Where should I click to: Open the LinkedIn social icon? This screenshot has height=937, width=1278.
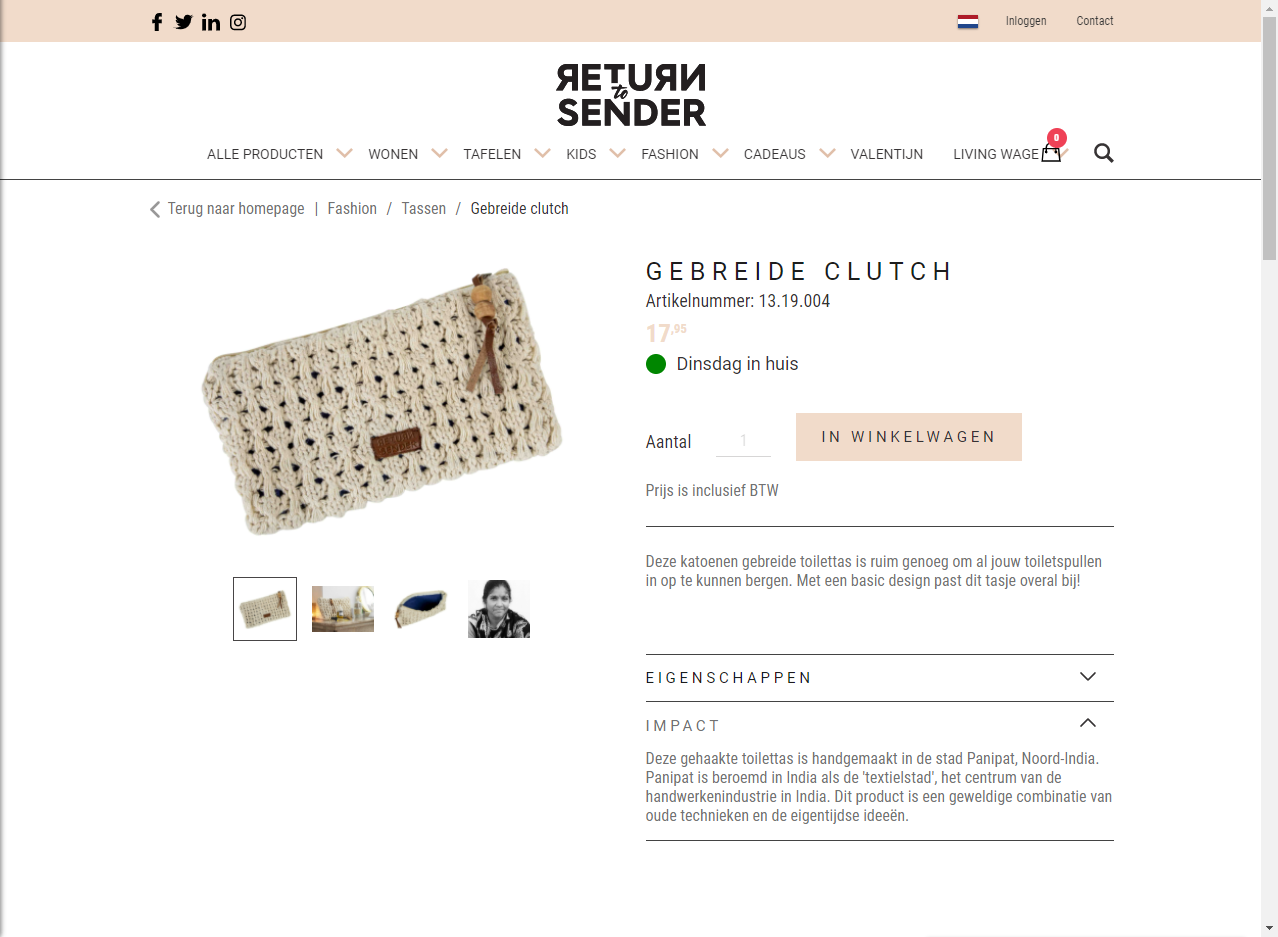211,22
